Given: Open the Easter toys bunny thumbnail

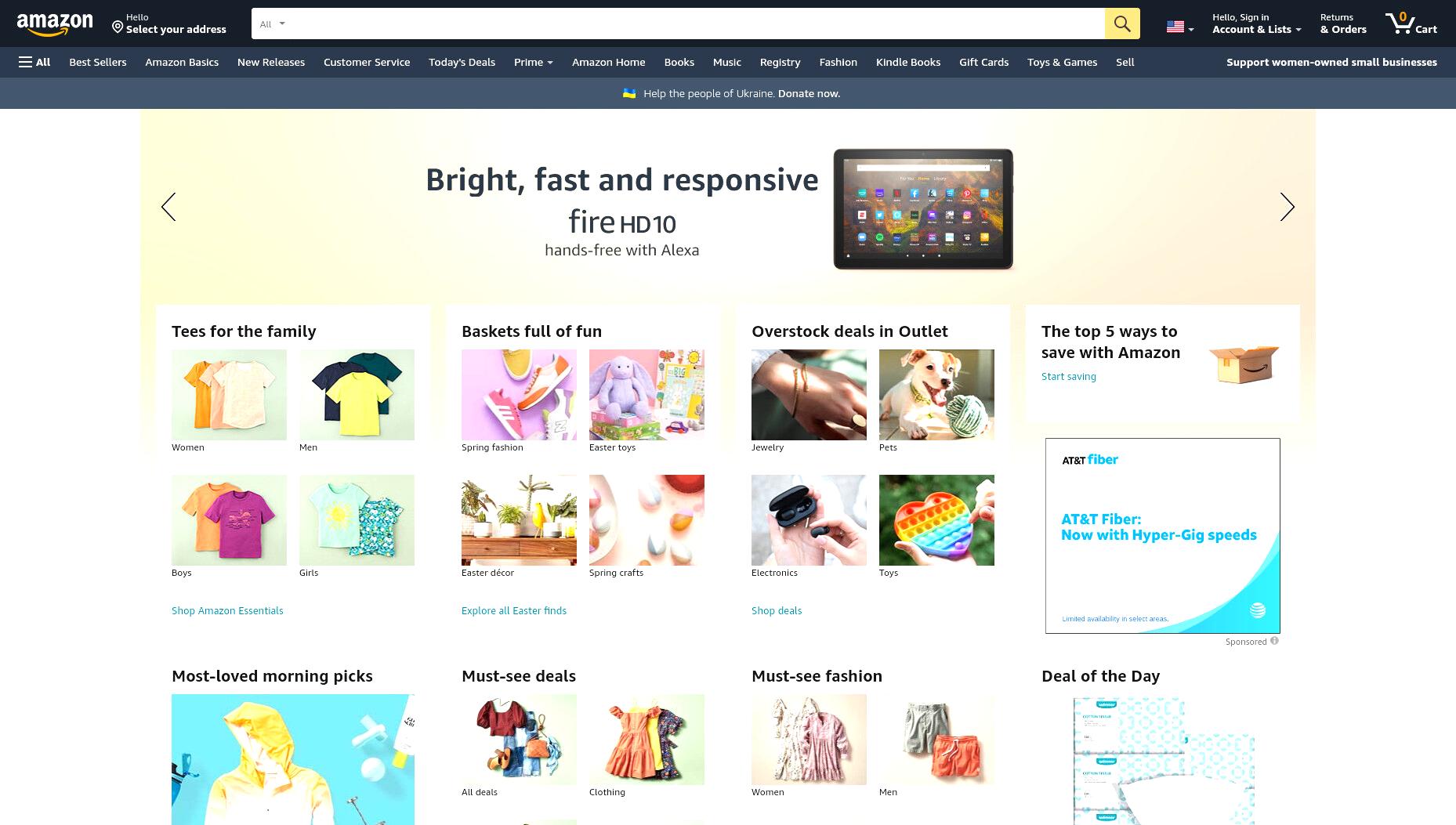Looking at the screenshot, I should coord(647,395).
